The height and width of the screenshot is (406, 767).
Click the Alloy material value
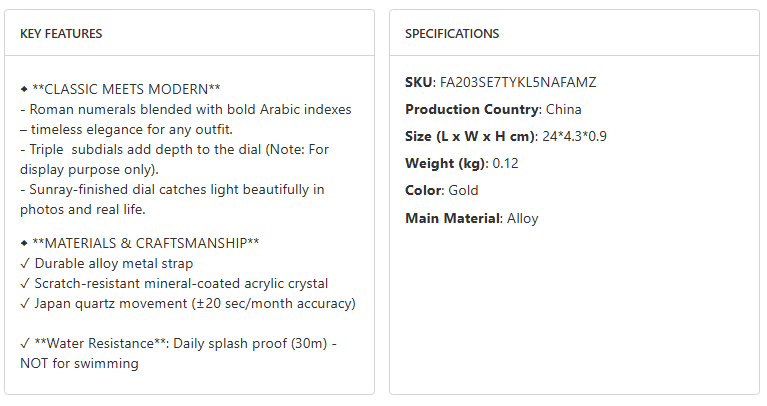[523, 218]
